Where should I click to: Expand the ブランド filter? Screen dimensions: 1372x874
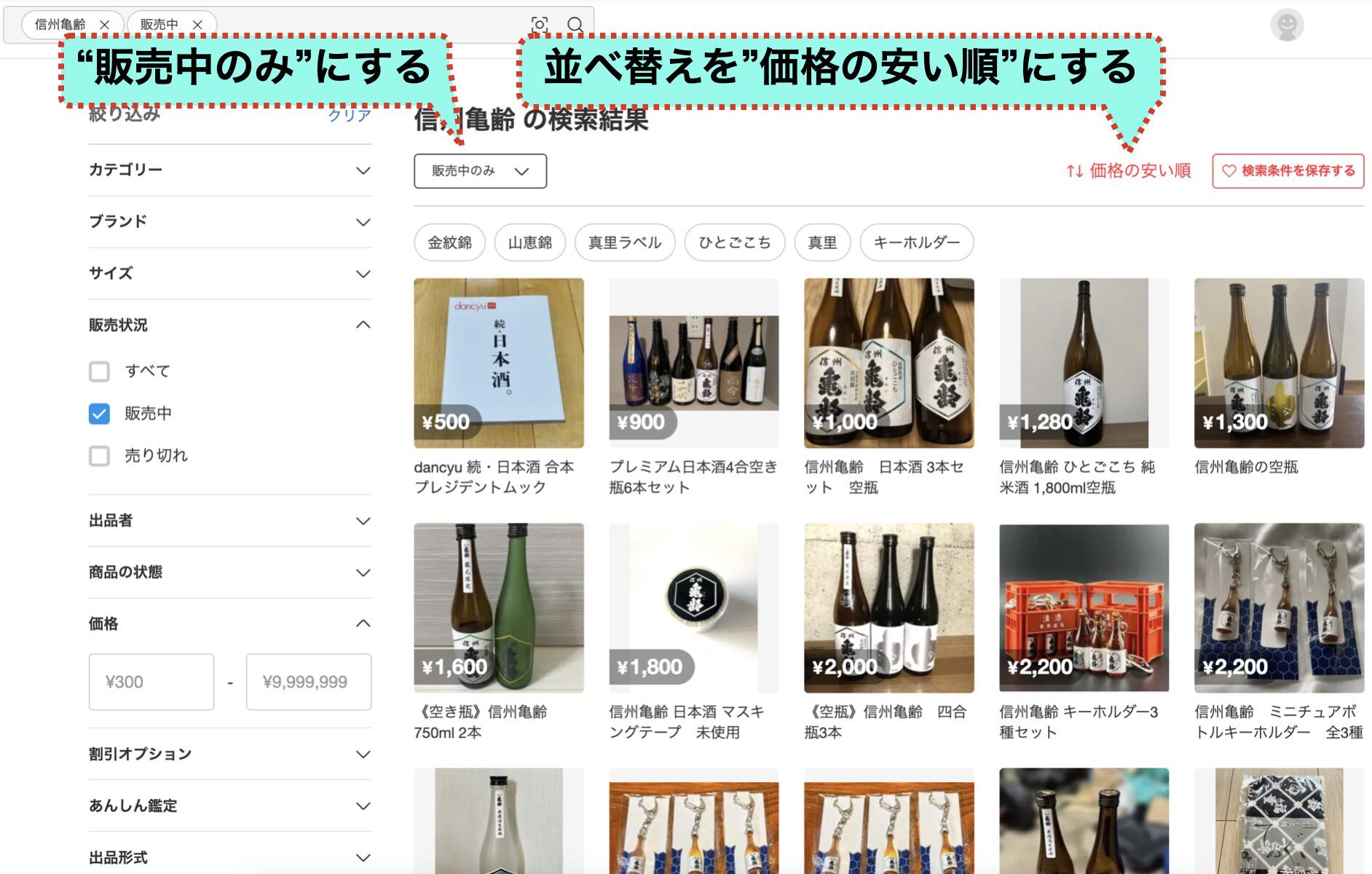tap(229, 222)
